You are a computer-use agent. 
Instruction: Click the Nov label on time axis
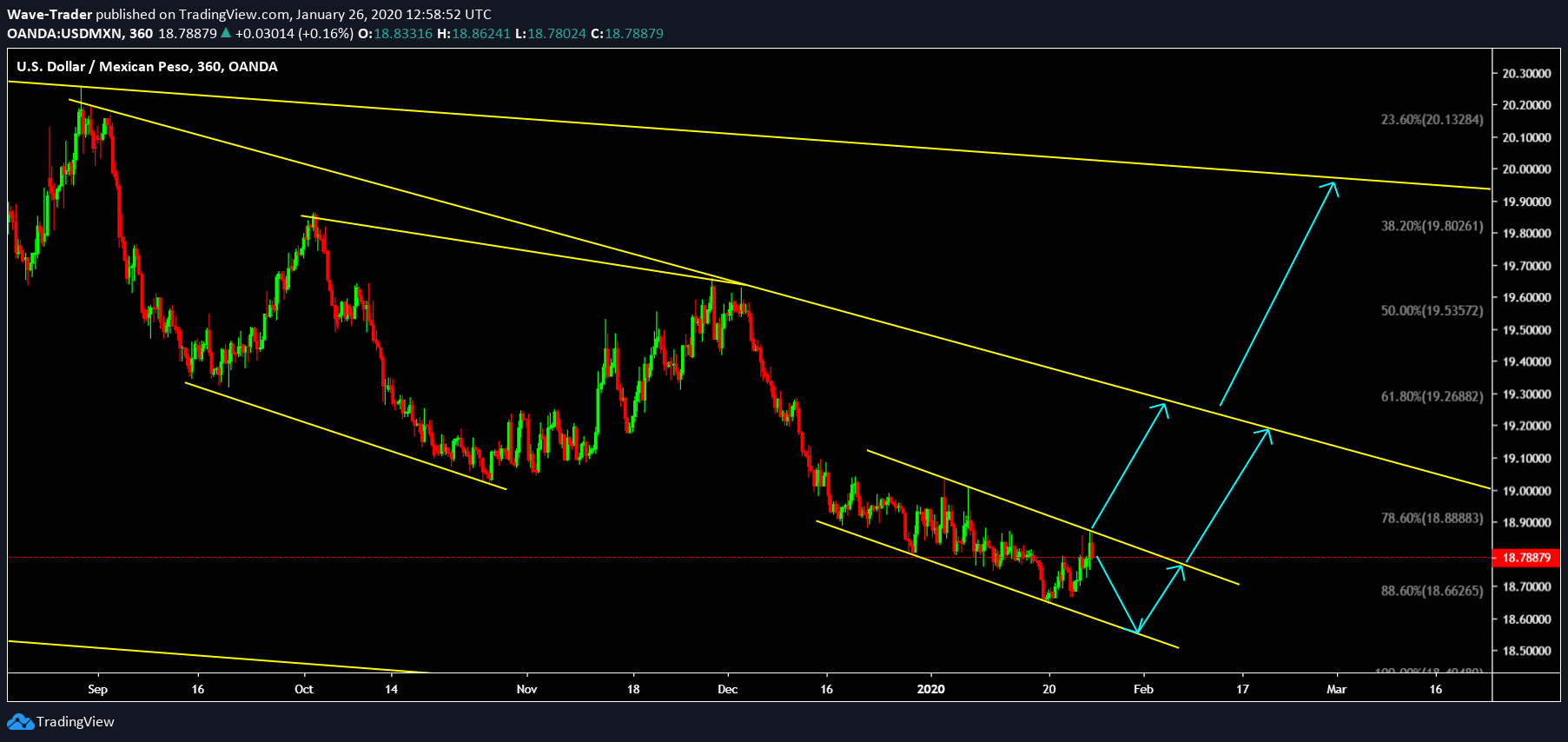click(x=527, y=690)
